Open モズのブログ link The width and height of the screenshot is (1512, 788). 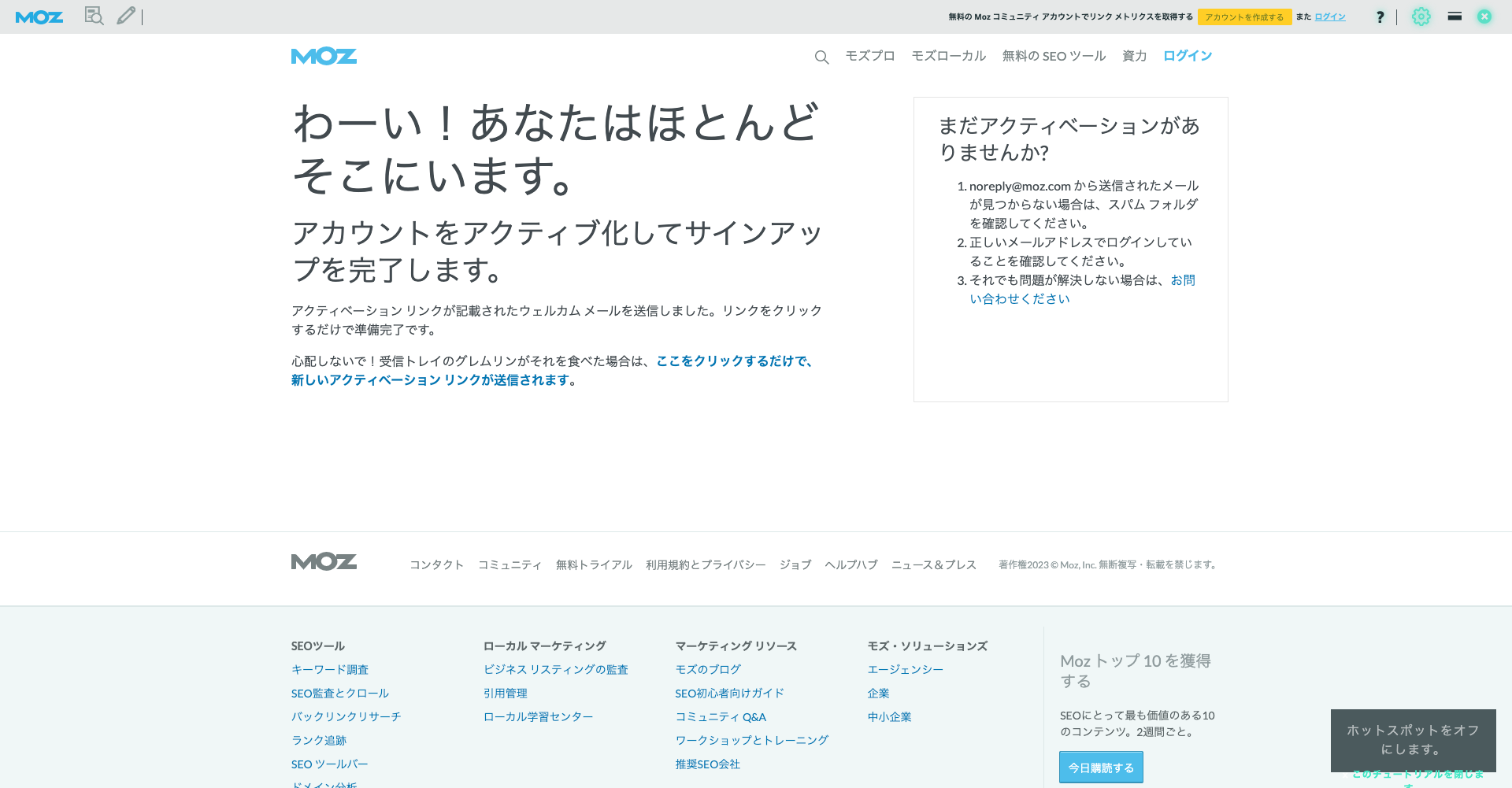coord(708,670)
